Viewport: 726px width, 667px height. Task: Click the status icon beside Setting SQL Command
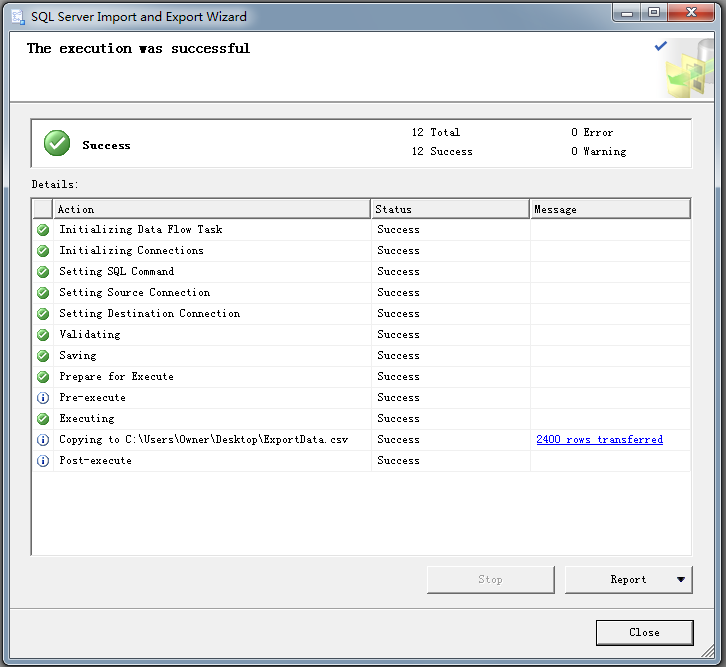(x=43, y=272)
